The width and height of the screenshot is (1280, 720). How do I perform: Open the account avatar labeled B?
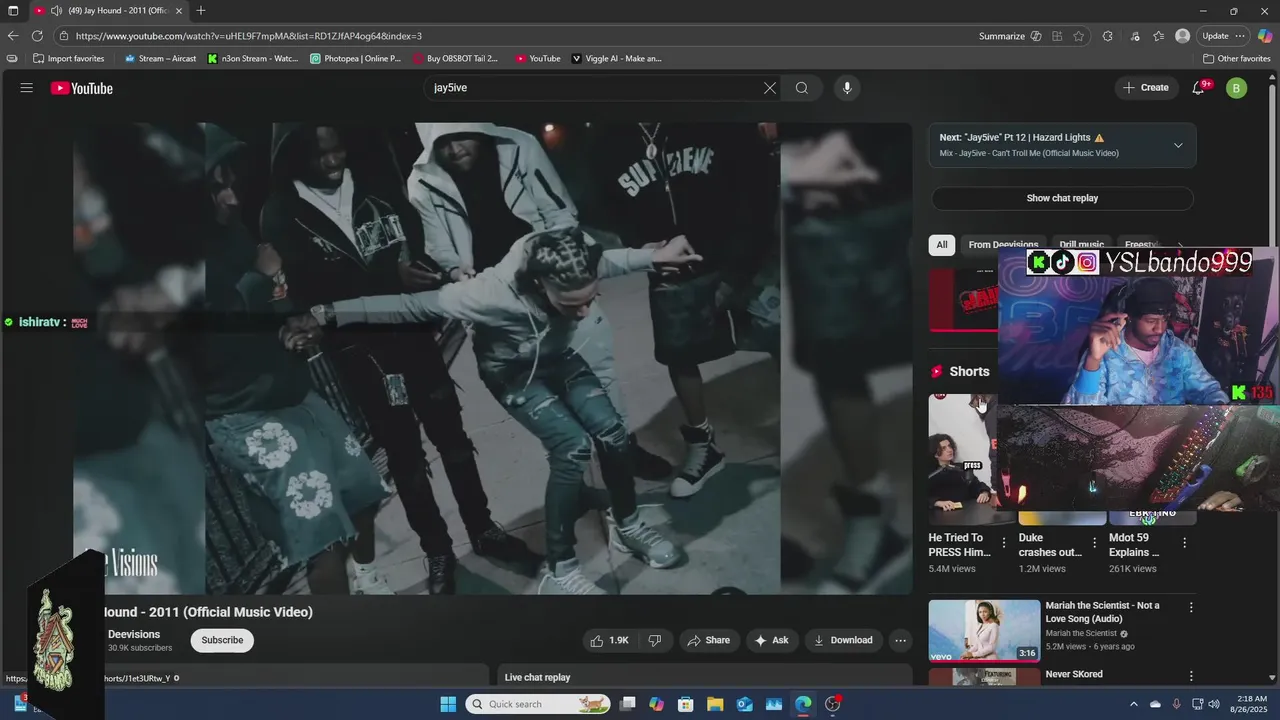click(x=1236, y=88)
